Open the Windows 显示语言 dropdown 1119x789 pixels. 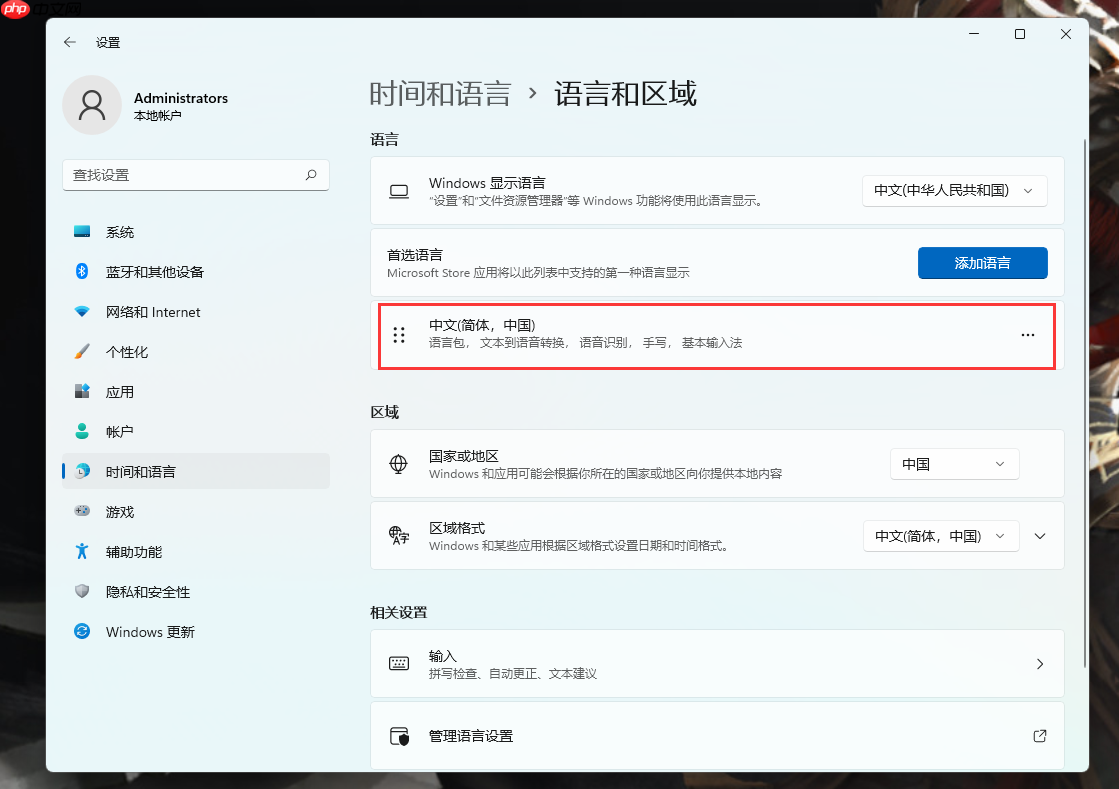click(954, 190)
